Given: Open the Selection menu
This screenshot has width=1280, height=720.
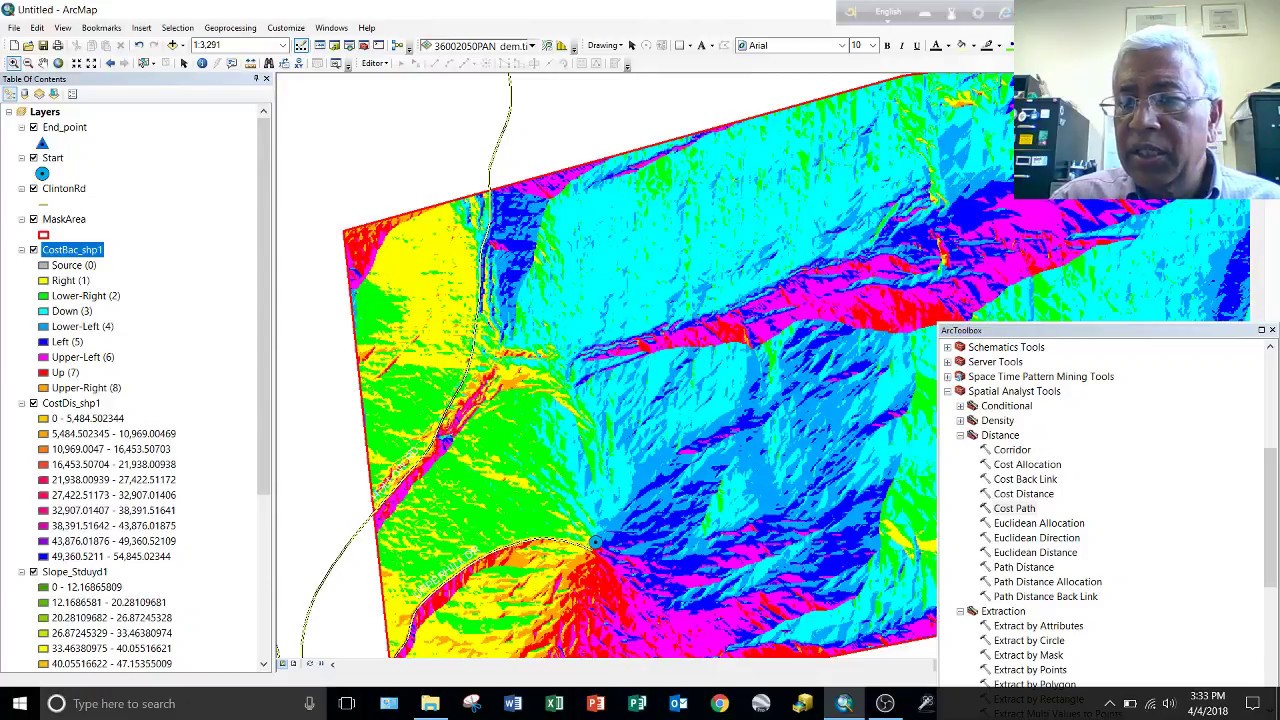Looking at the screenshot, I should click(177, 28).
